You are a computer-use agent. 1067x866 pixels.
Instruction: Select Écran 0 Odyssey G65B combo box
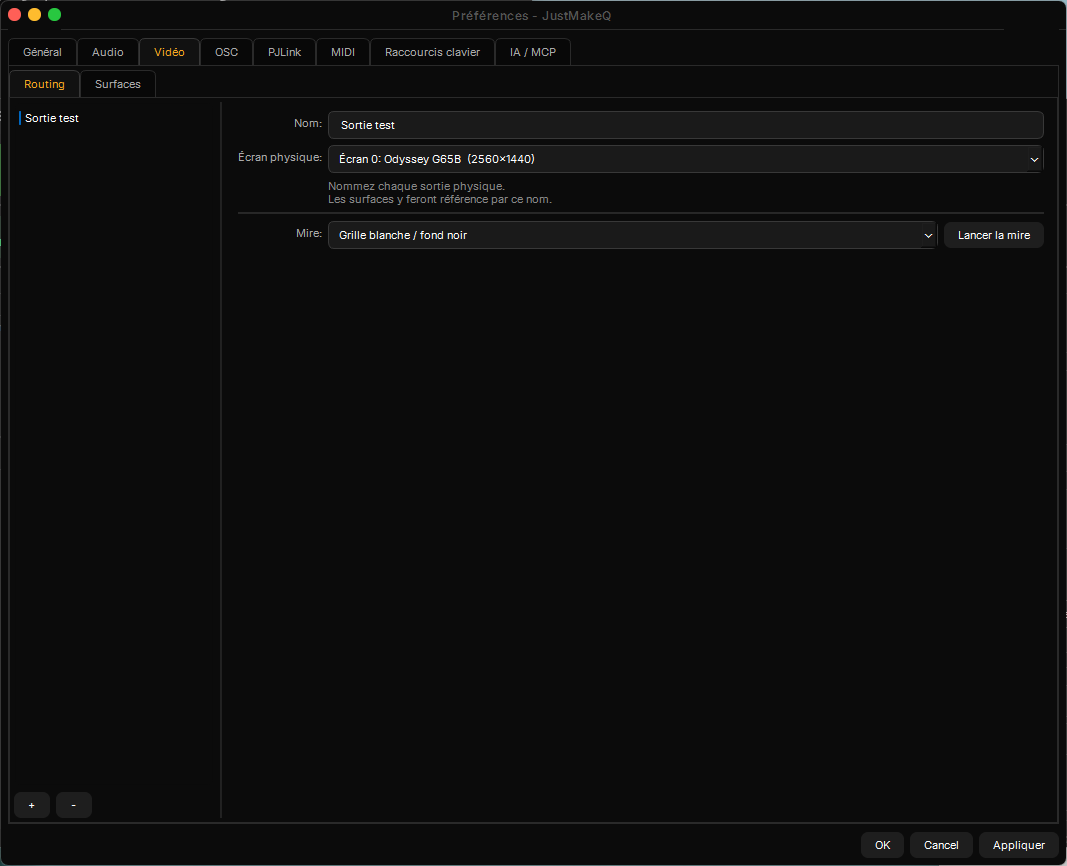click(x=685, y=159)
